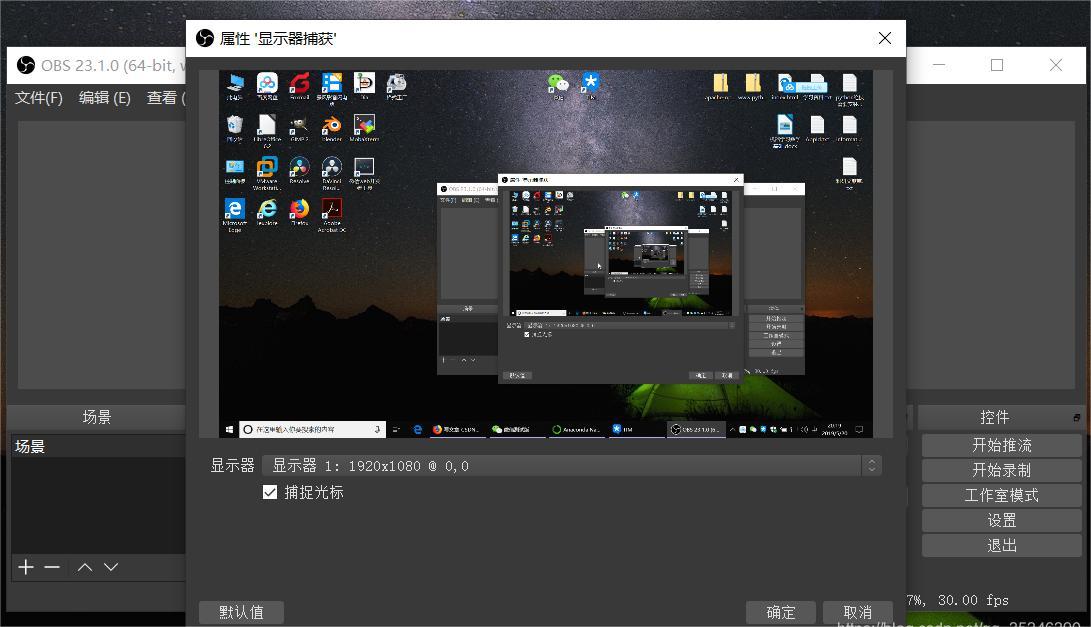The width and height of the screenshot is (1091, 627).
Task: Click 开始录制 in OBS controls
Action: point(1001,470)
